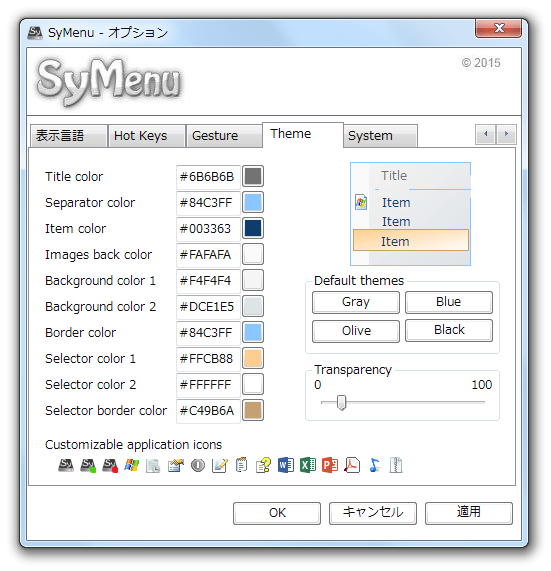Open the System tab
551x571 pixels.
coord(380,135)
